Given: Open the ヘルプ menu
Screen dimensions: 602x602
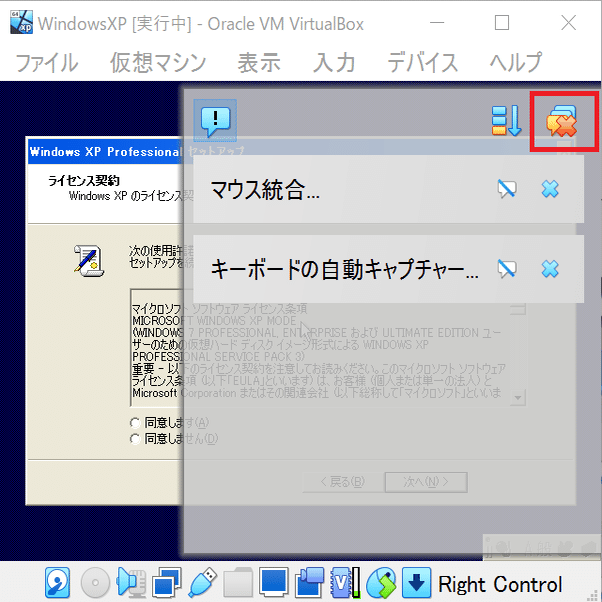Looking at the screenshot, I should pos(516,63).
